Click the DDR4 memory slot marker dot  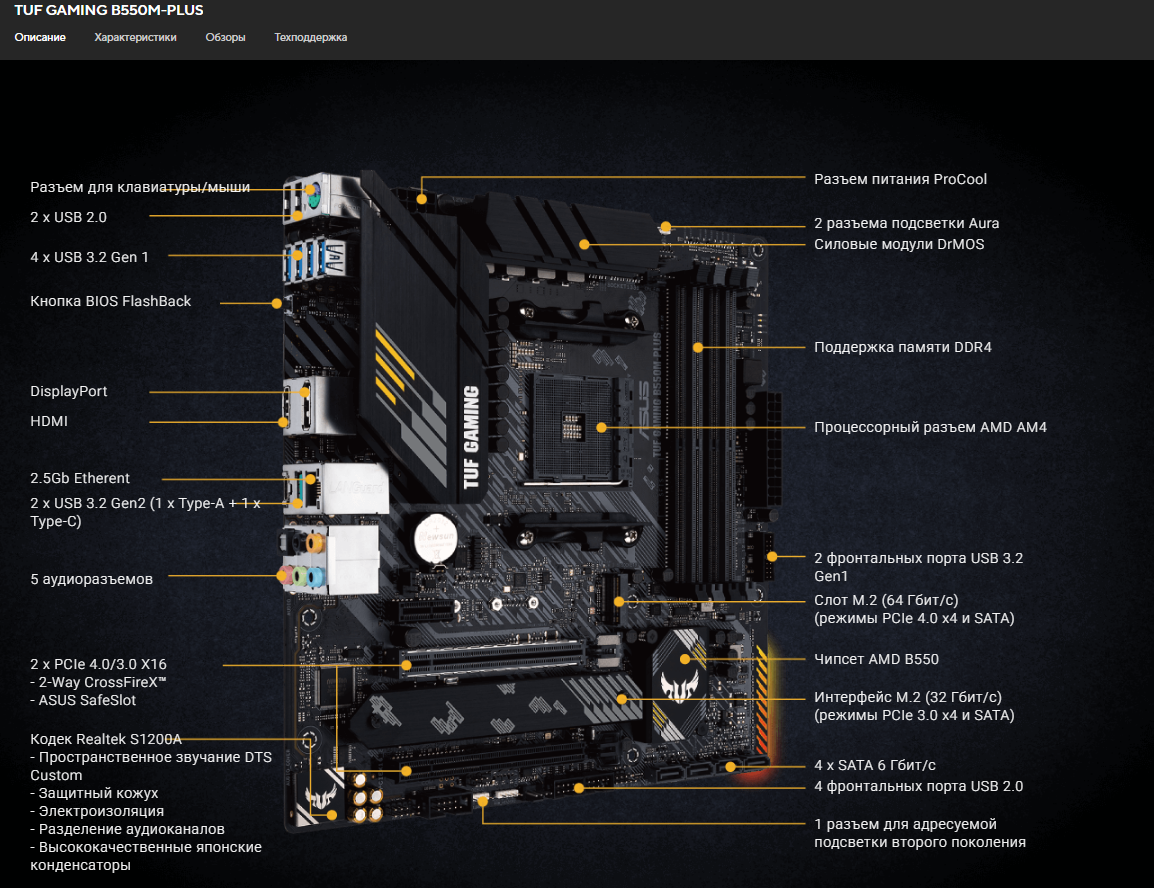tap(698, 347)
